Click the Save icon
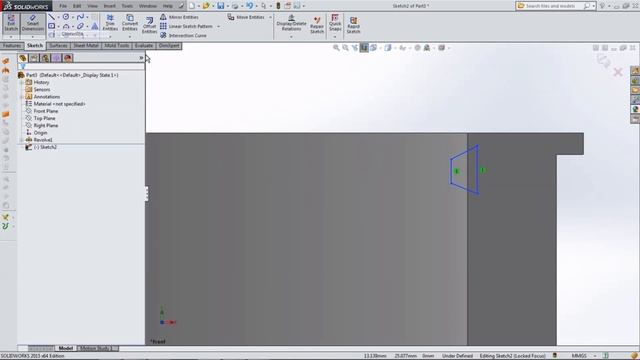640x360 pixels. [221, 6]
